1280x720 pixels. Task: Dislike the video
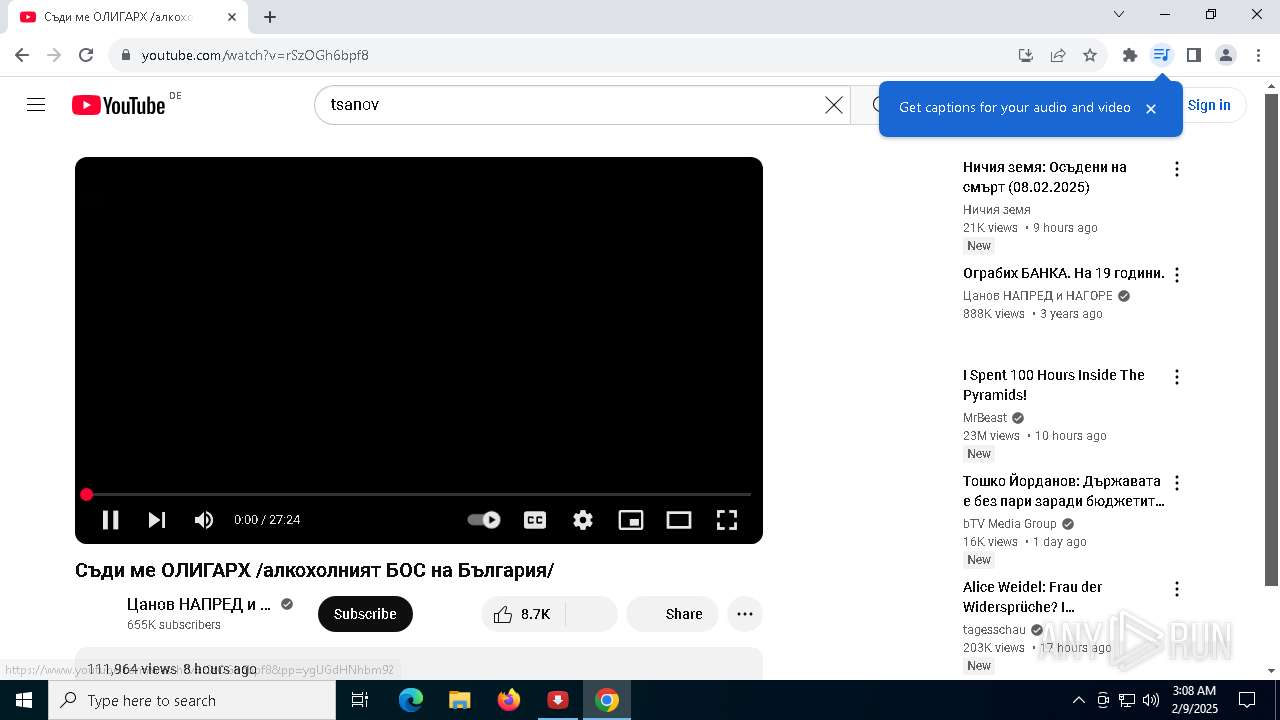pos(592,614)
